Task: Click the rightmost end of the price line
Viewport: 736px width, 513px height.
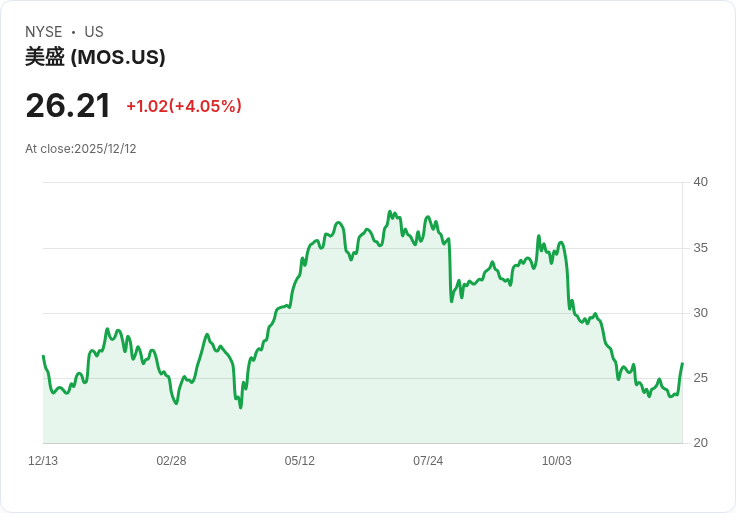Action: (x=682, y=364)
